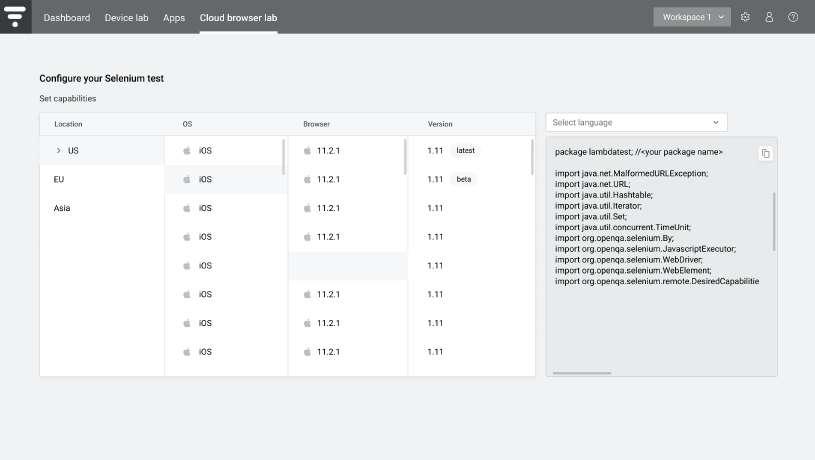Click the Configure your Selenium test heading
This screenshot has width=815, height=460.
[101, 78]
